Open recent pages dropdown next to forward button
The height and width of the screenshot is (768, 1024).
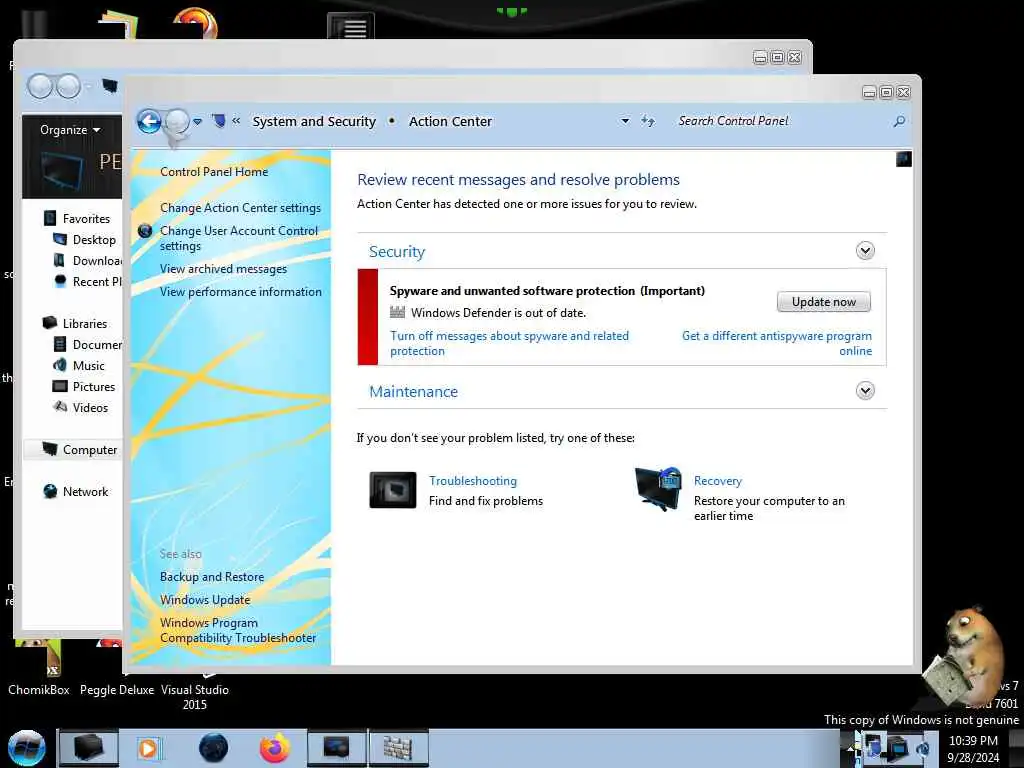click(x=197, y=121)
